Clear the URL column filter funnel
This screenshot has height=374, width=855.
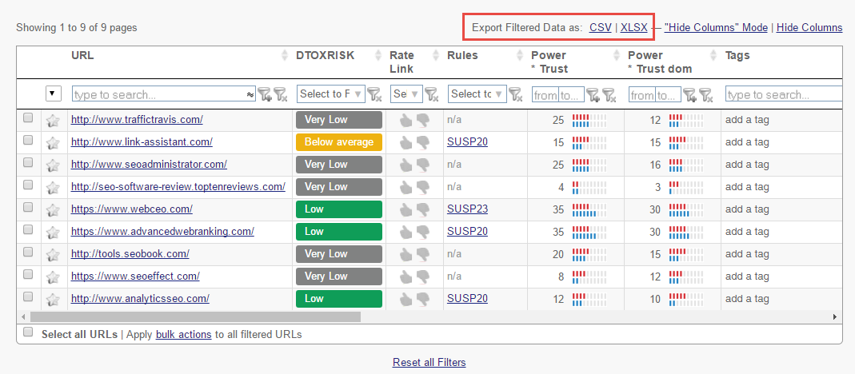point(280,95)
